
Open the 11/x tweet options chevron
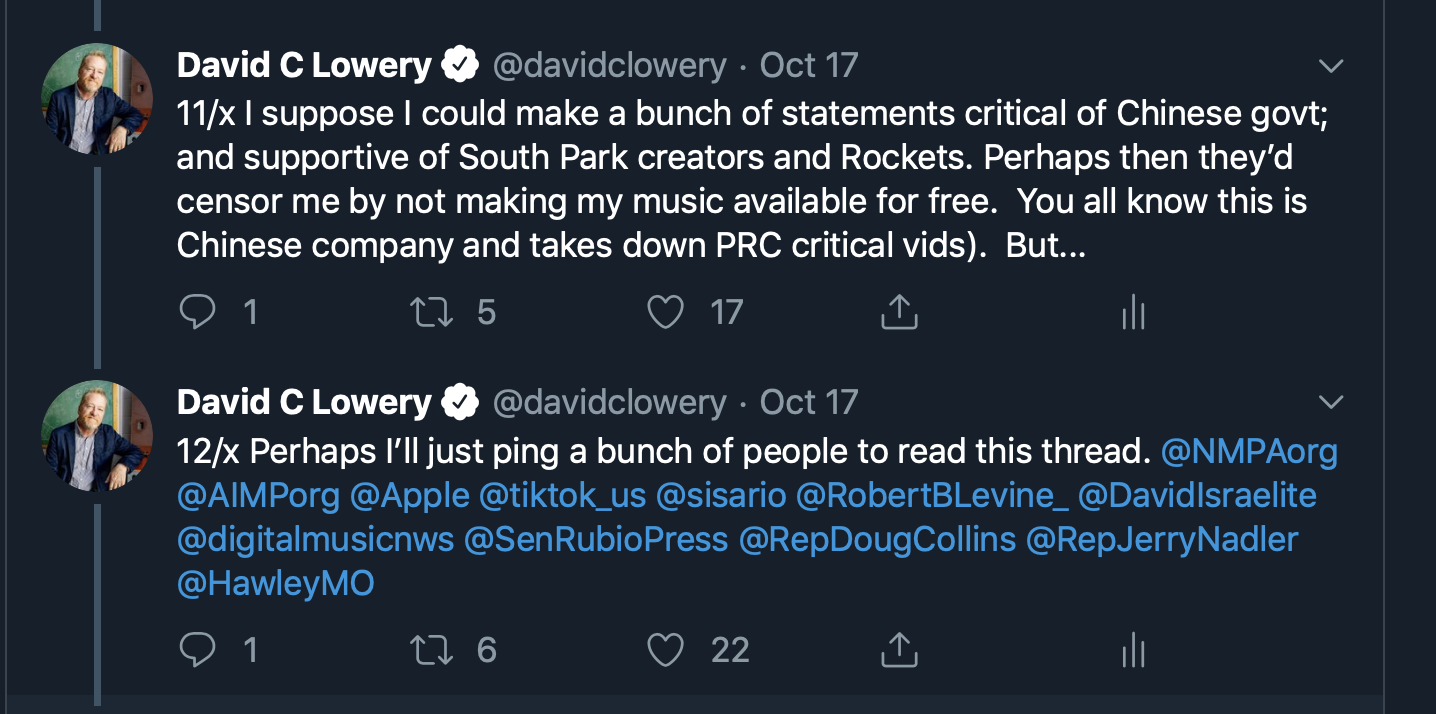pyautogui.click(x=1330, y=66)
